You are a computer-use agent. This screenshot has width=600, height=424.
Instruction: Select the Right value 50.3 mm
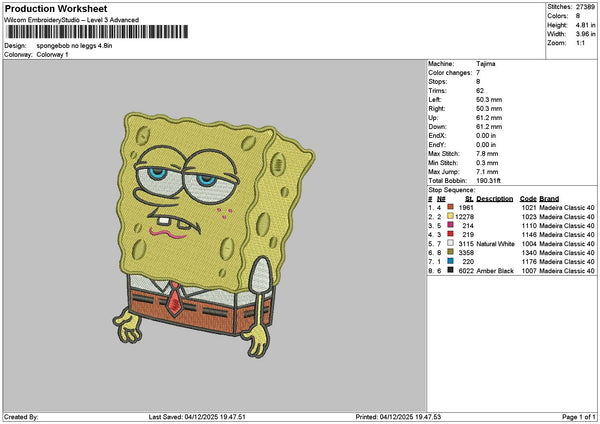489,109
